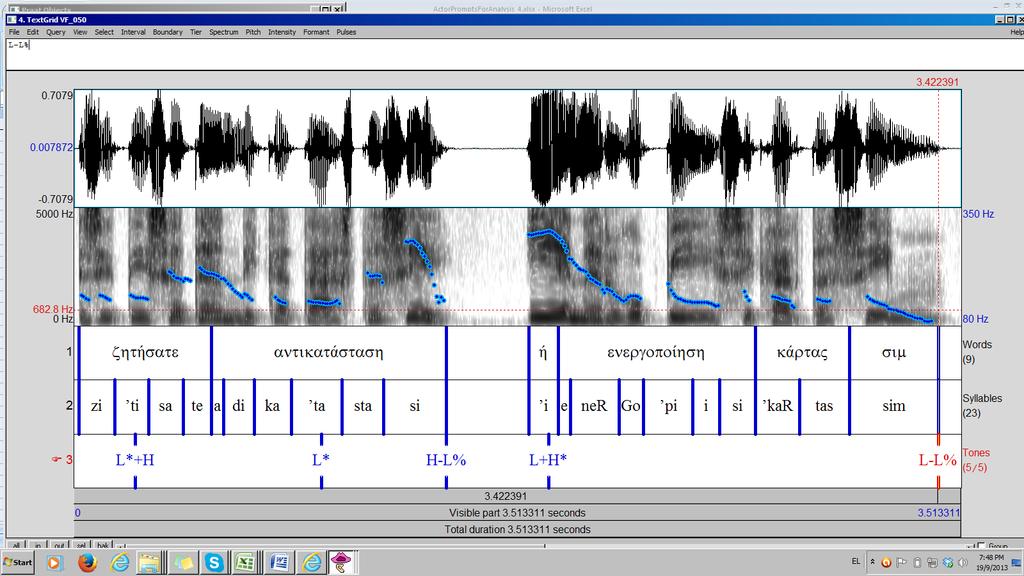Click the network tray icon
1024x576 pixels.
932,562
